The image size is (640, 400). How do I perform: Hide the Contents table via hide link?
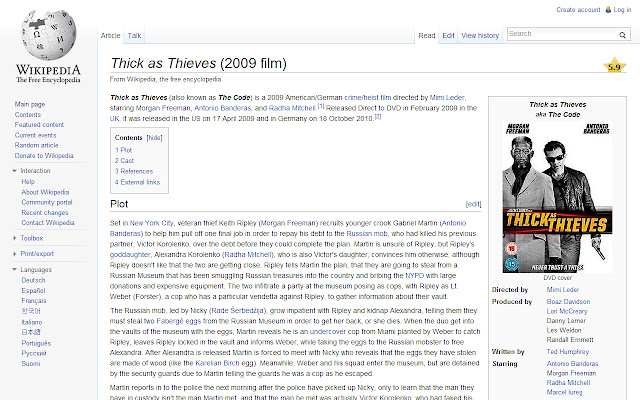click(x=154, y=138)
